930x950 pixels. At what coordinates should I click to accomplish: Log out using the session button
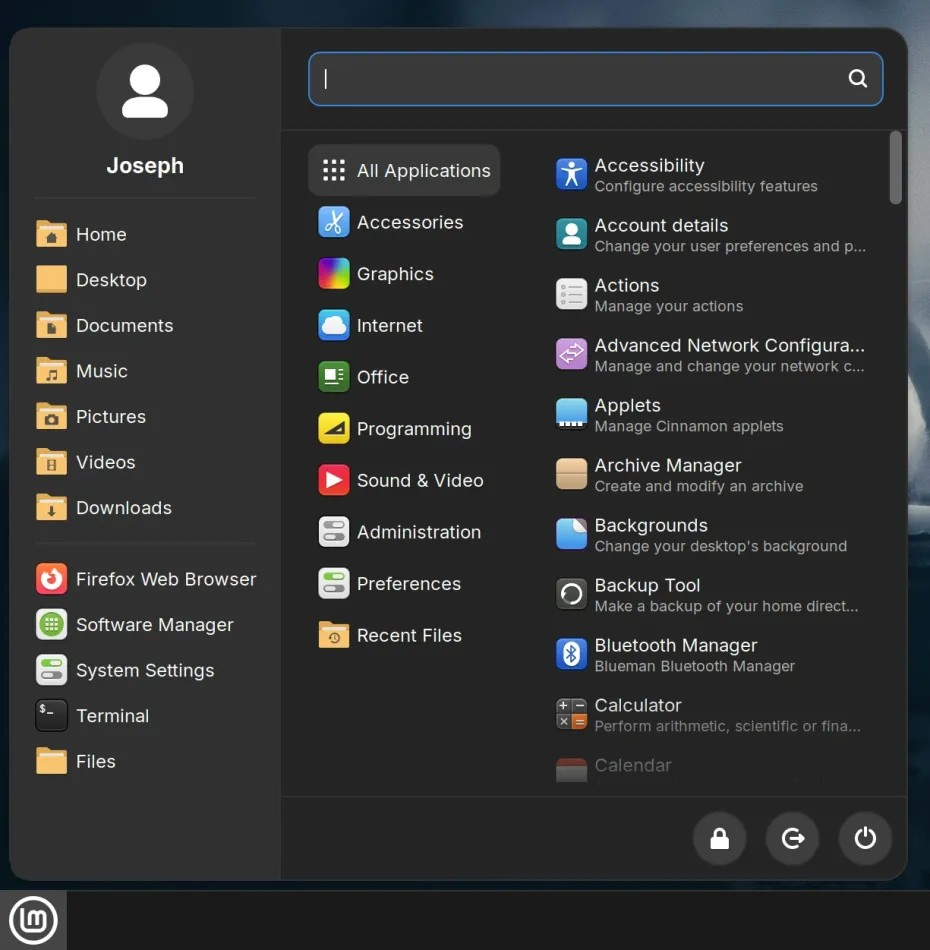(792, 838)
